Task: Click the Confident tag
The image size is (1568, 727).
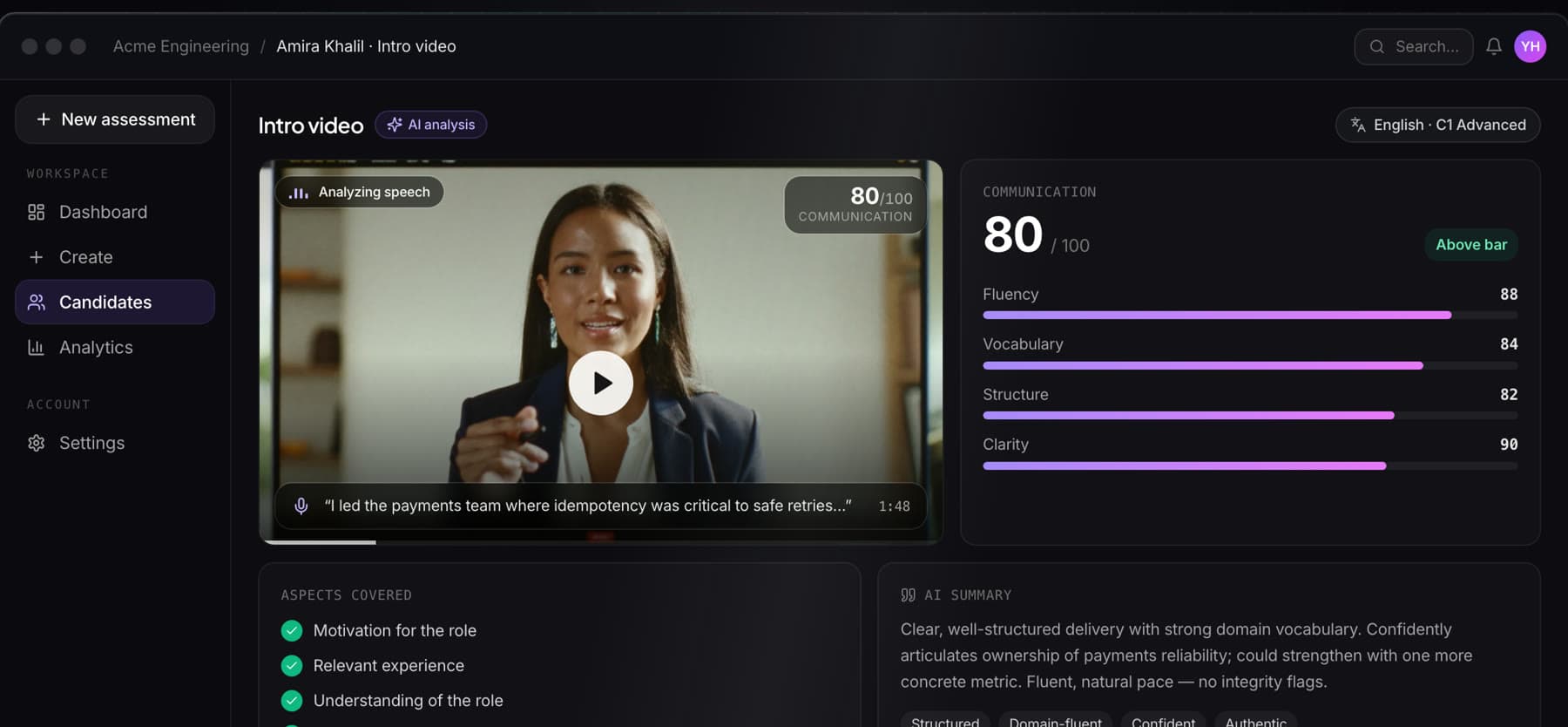Action: point(1163,720)
